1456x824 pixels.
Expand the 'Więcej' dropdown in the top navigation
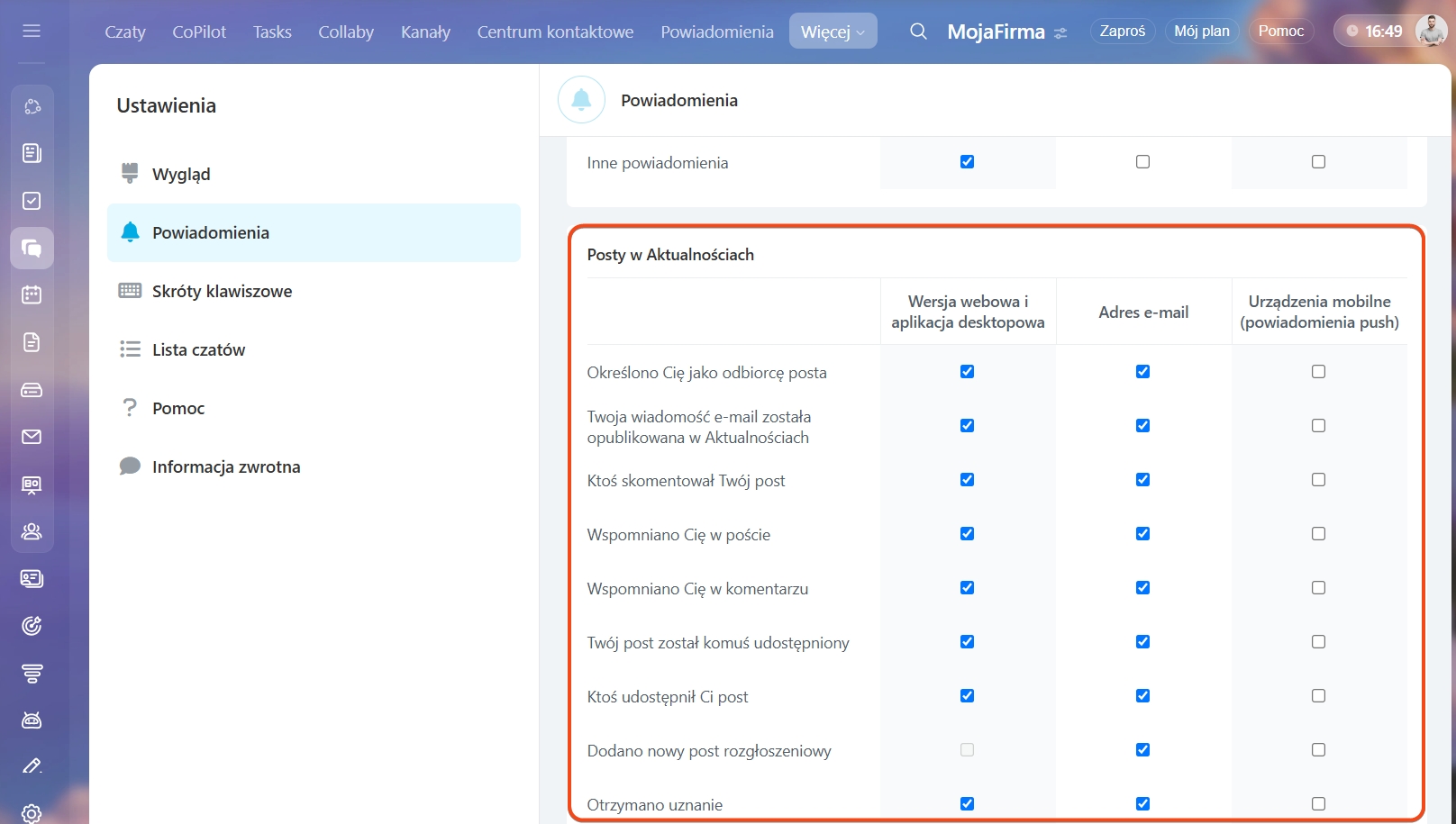[x=833, y=32]
